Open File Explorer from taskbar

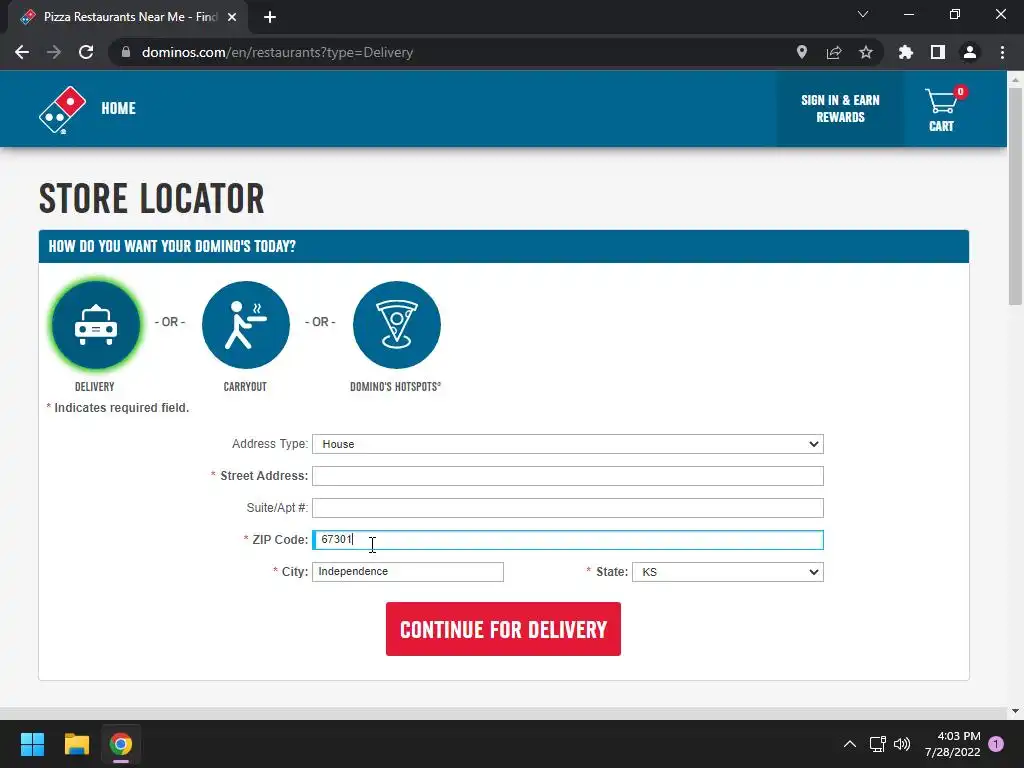(x=76, y=744)
